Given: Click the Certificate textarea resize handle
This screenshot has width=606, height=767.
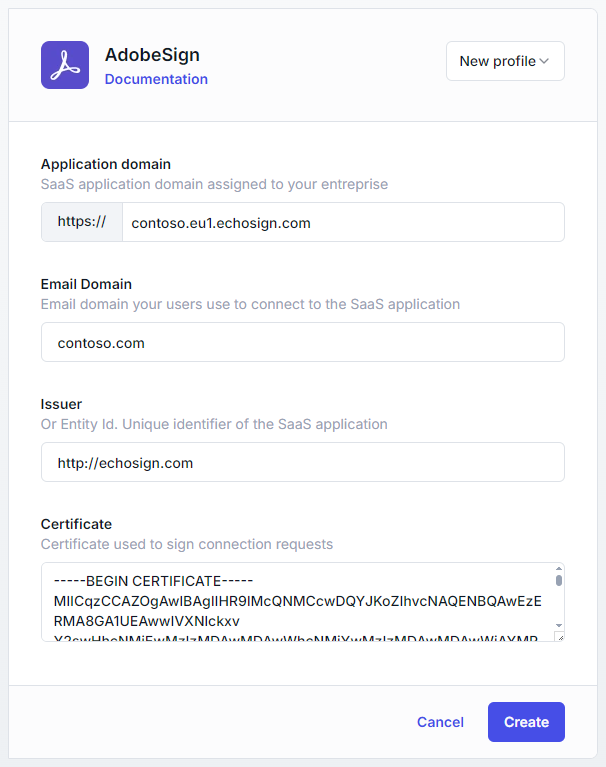Looking at the screenshot, I should point(558,636).
